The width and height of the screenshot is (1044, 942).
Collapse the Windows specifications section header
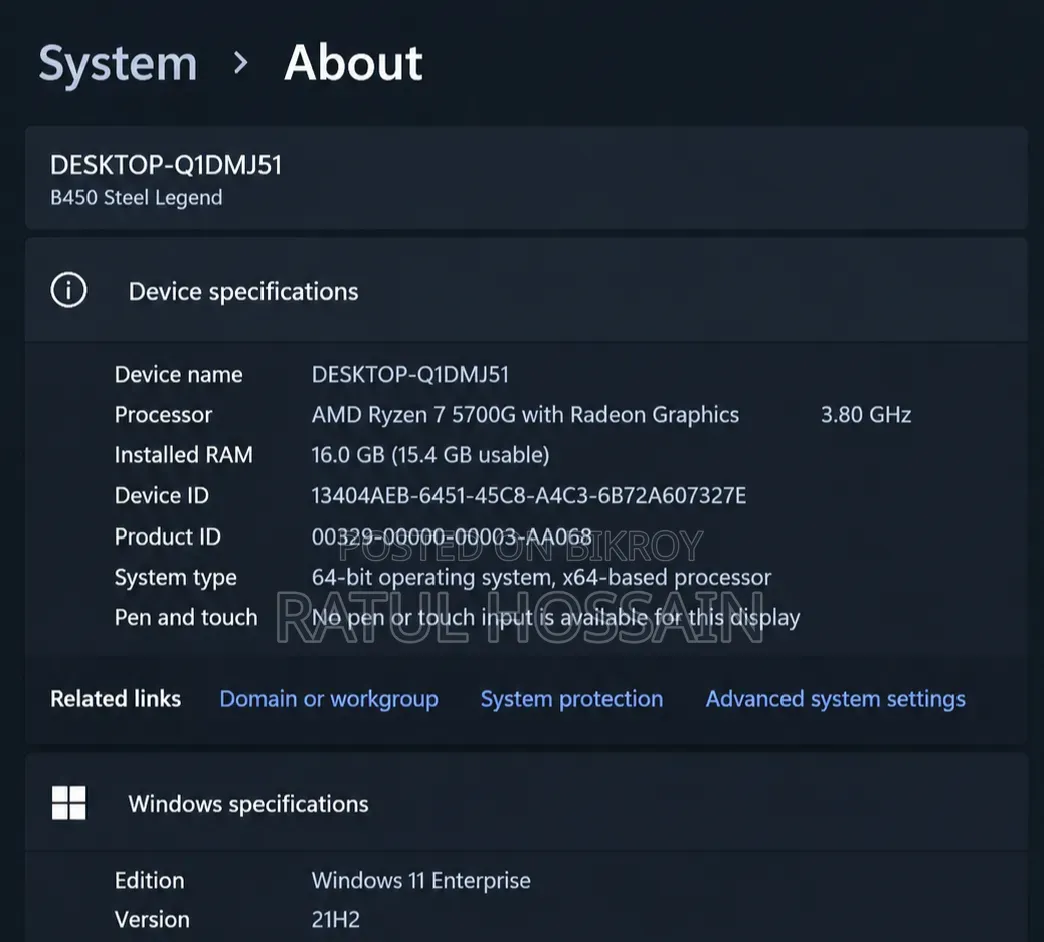[x=526, y=803]
